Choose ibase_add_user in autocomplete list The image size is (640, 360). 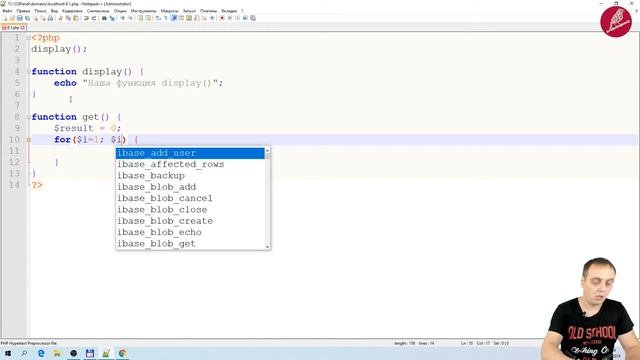point(190,153)
